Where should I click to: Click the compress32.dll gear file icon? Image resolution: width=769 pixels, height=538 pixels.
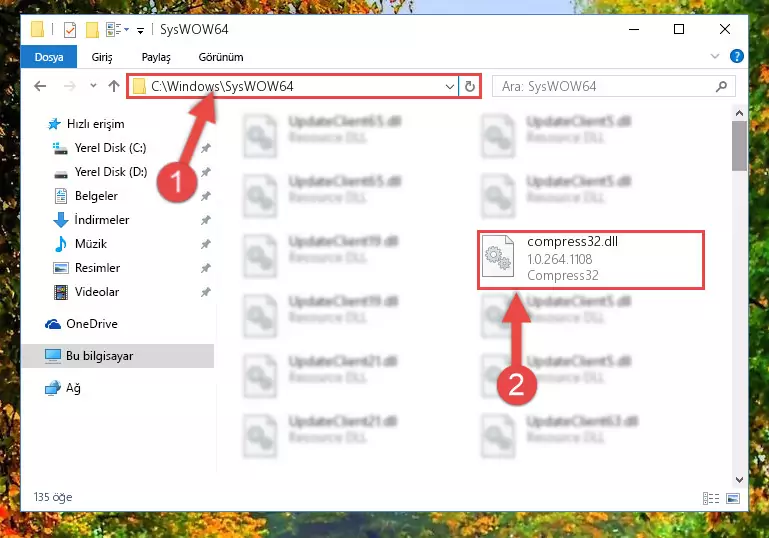(498, 256)
